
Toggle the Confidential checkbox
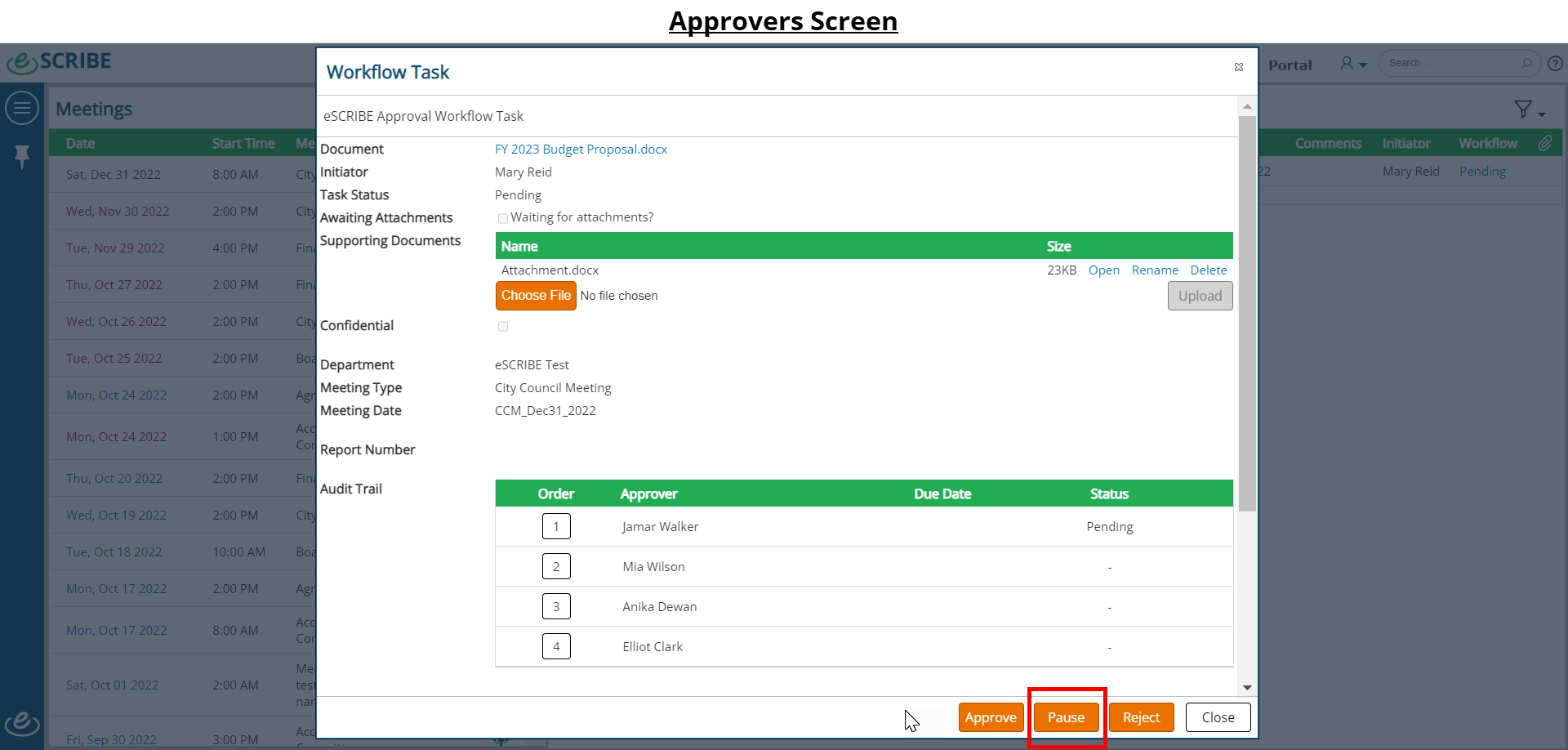coord(503,326)
